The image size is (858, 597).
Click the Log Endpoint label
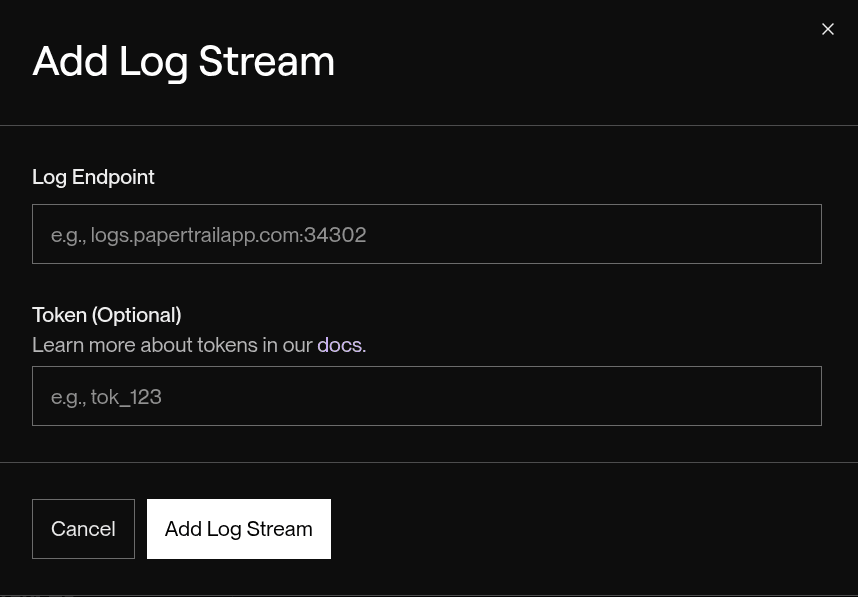(93, 177)
